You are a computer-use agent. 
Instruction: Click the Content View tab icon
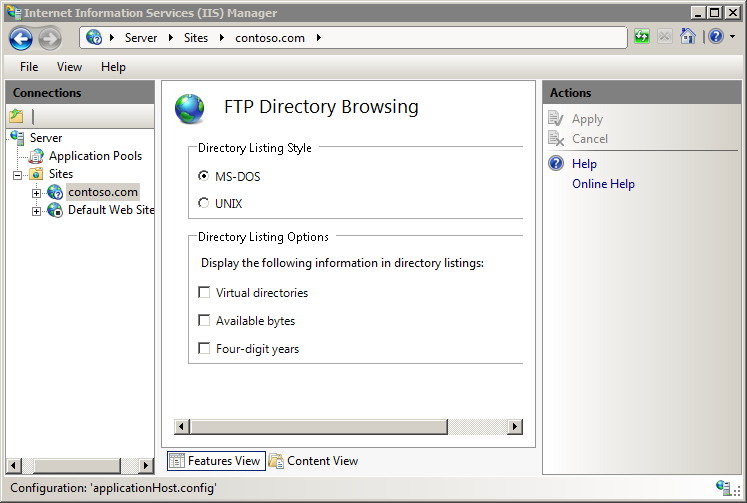(276, 461)
